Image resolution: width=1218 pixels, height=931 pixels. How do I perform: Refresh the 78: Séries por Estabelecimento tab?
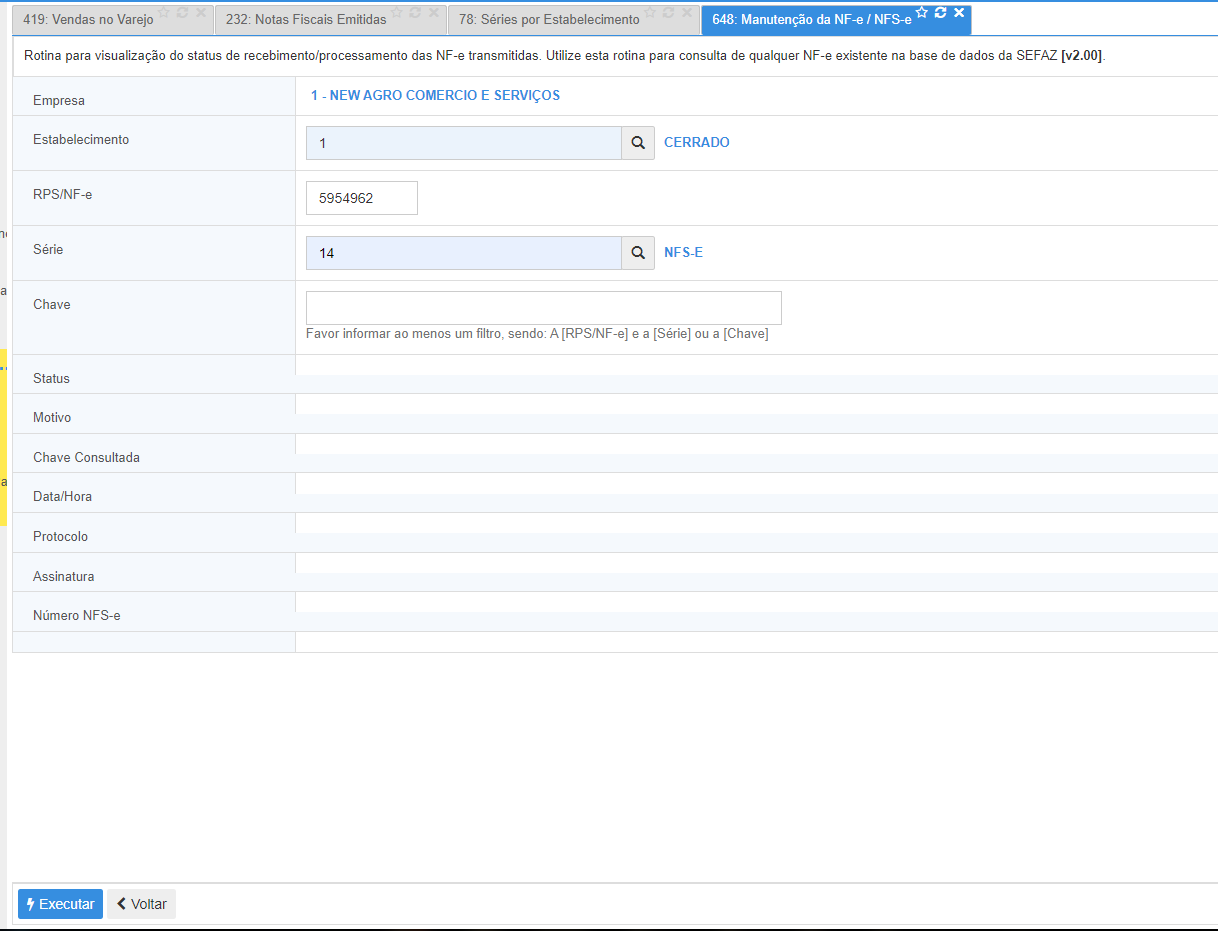pos(668,13)
